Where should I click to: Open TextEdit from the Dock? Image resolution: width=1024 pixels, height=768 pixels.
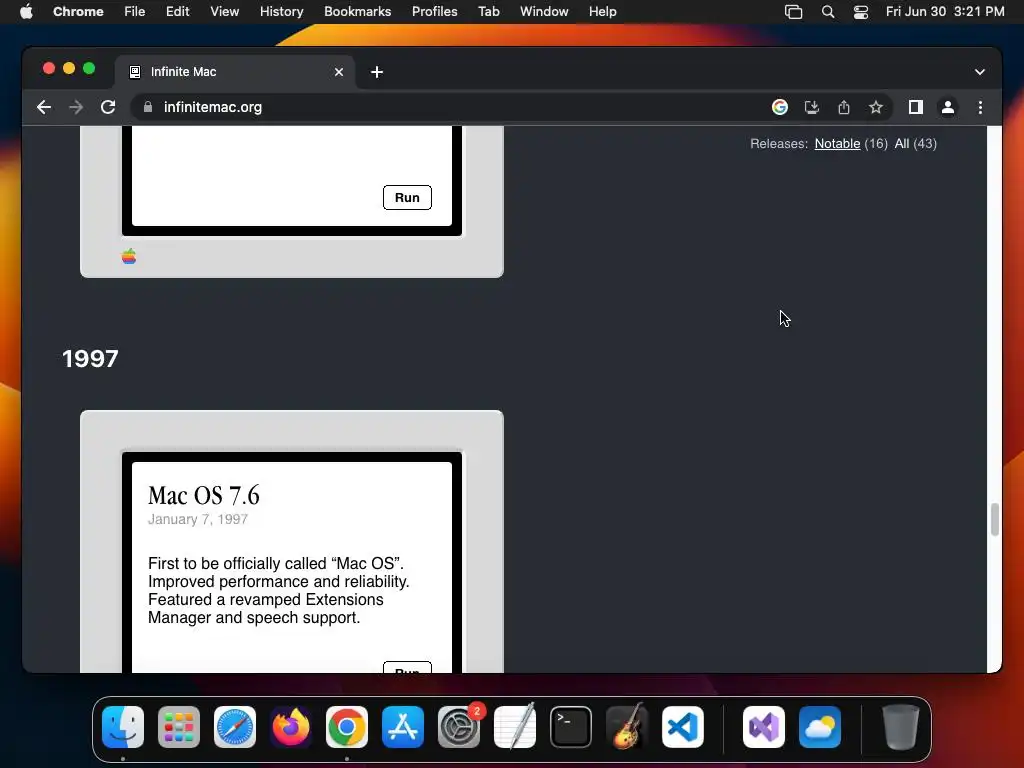515,727
